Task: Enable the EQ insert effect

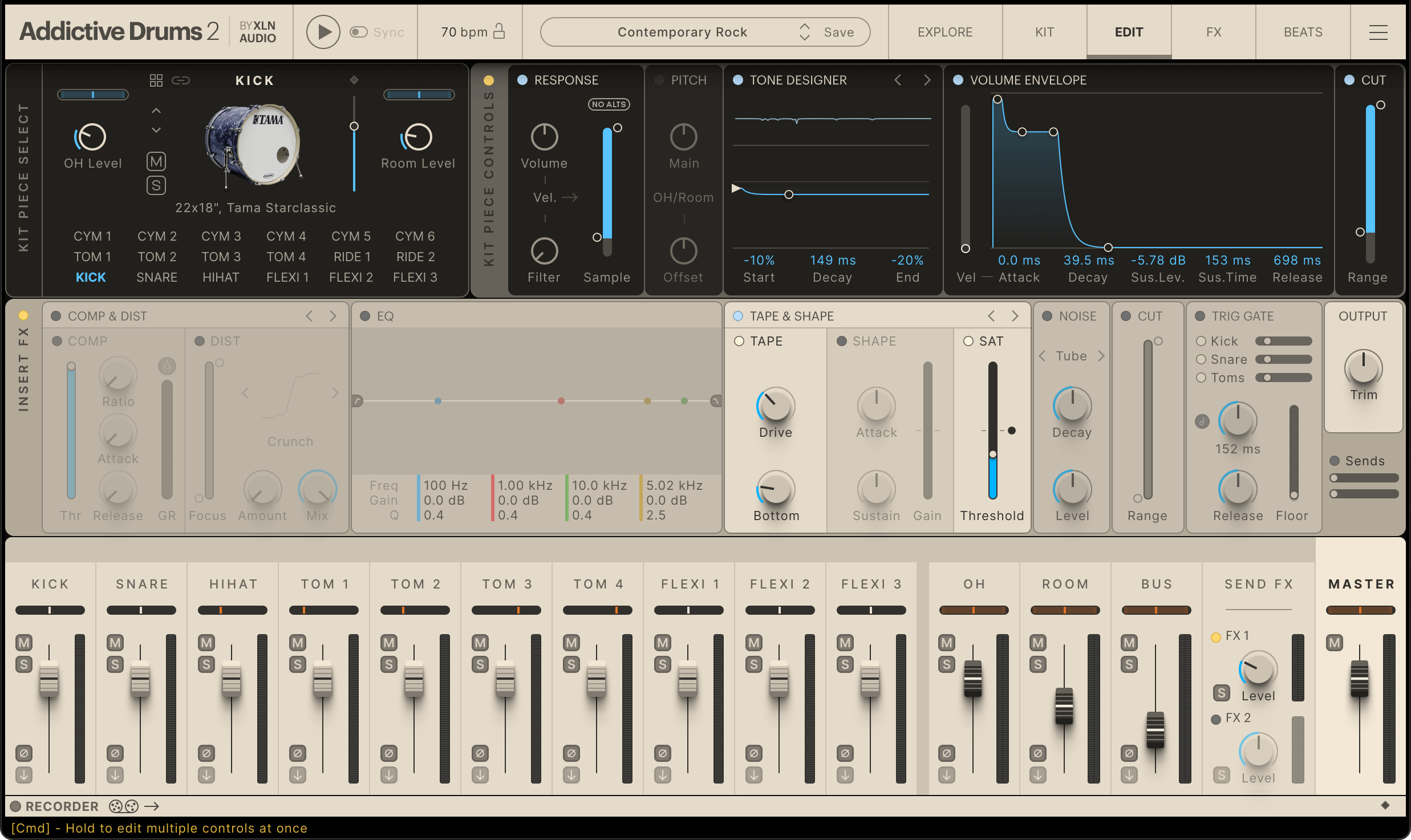Action: pyautogui.click(x=365, y=316)
